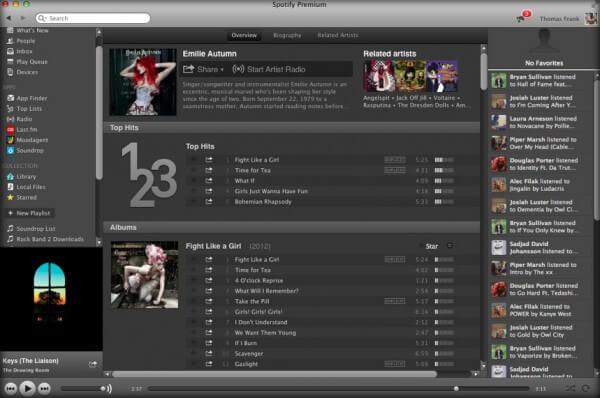
Task: Switch to the Overview tab
Action: click(244, 35)
